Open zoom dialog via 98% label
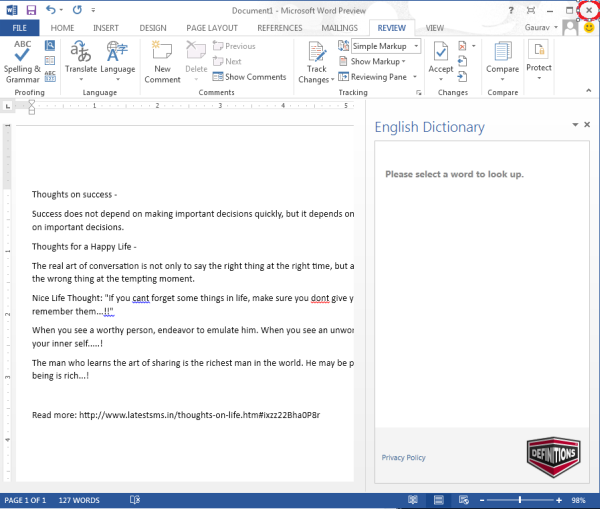Image resolution: width=600 pixels, height=509 pixels. click(x=578, y=500)
